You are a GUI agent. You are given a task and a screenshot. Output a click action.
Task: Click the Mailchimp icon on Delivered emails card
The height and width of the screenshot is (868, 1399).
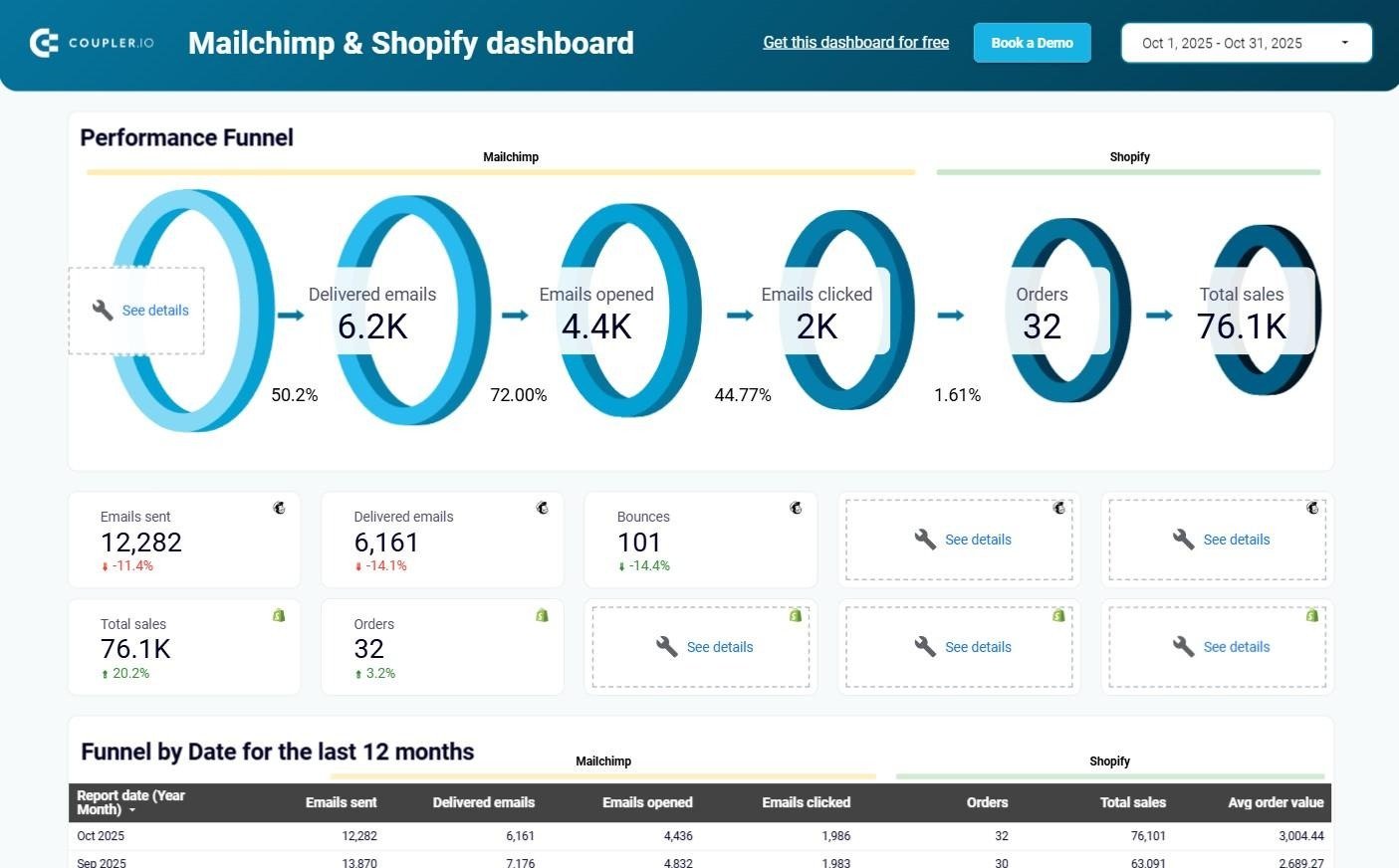click(543, 508)
